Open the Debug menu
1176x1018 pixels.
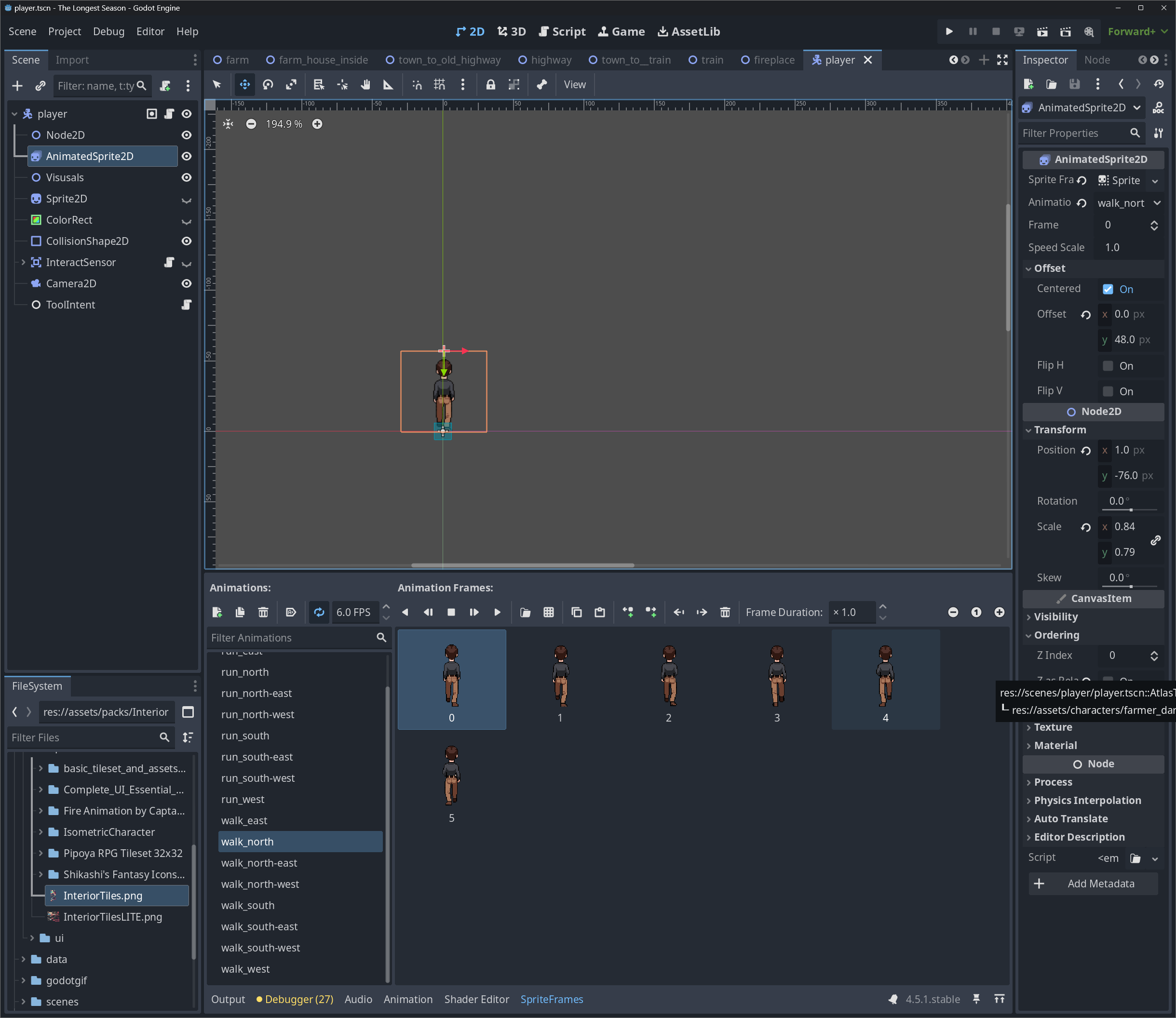[108, 32]
